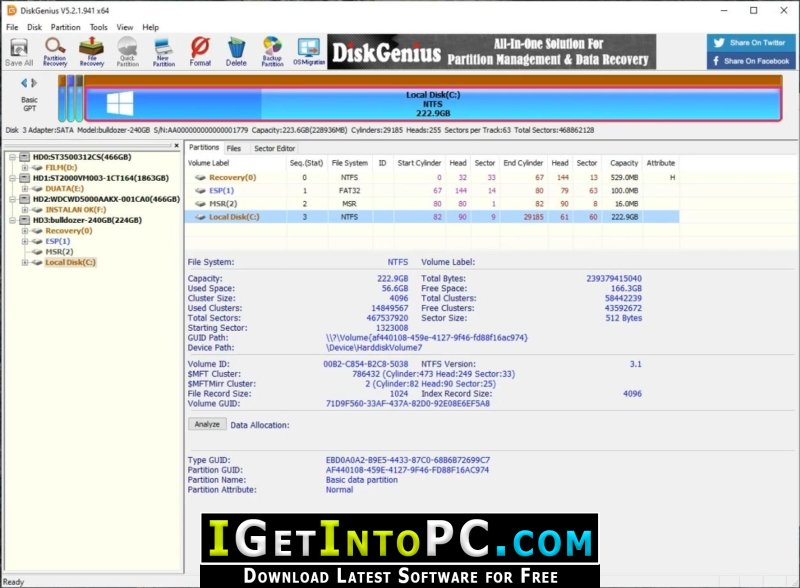The image size is (800, 588).
Task: Open the Partition Recovery tool
Action: [x=55, y=52]
